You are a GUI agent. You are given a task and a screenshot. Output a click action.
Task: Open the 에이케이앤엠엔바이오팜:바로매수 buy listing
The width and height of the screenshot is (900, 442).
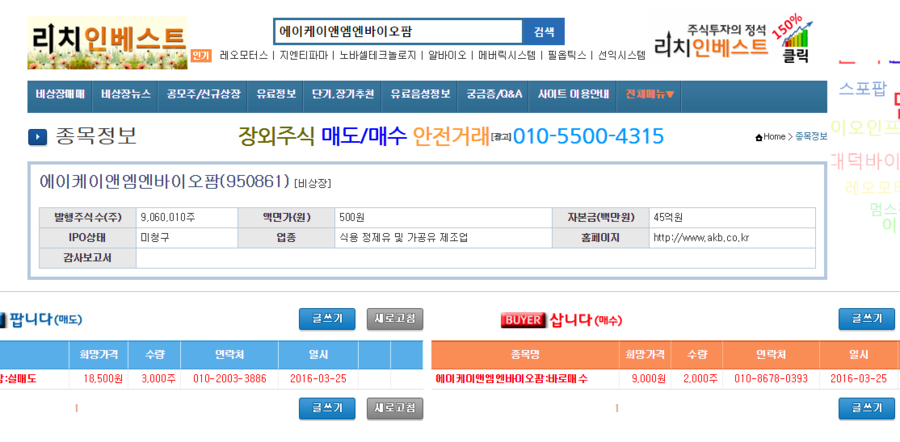tap(511, 379)
